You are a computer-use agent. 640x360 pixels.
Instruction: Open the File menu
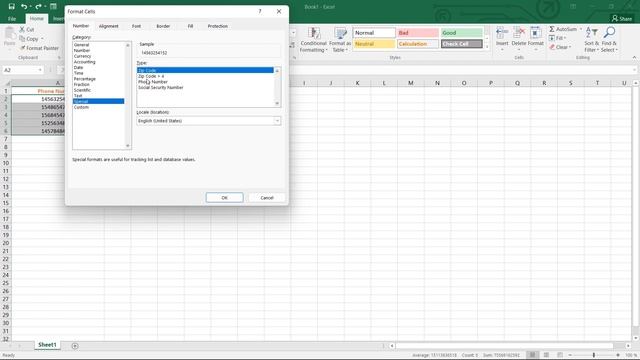click(x=12, y=19)
